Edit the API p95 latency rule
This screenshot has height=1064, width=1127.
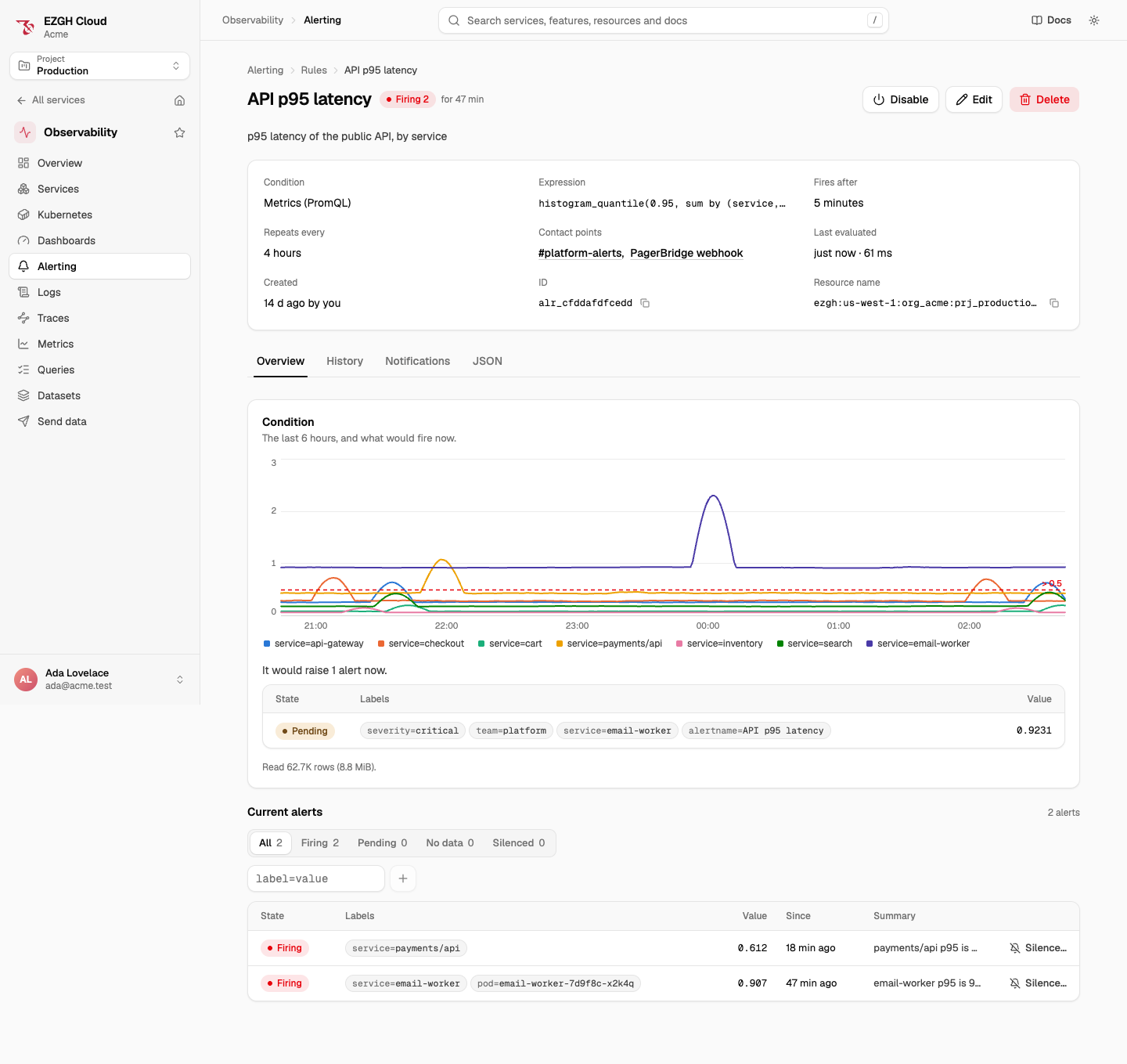[x=974, y=99]
